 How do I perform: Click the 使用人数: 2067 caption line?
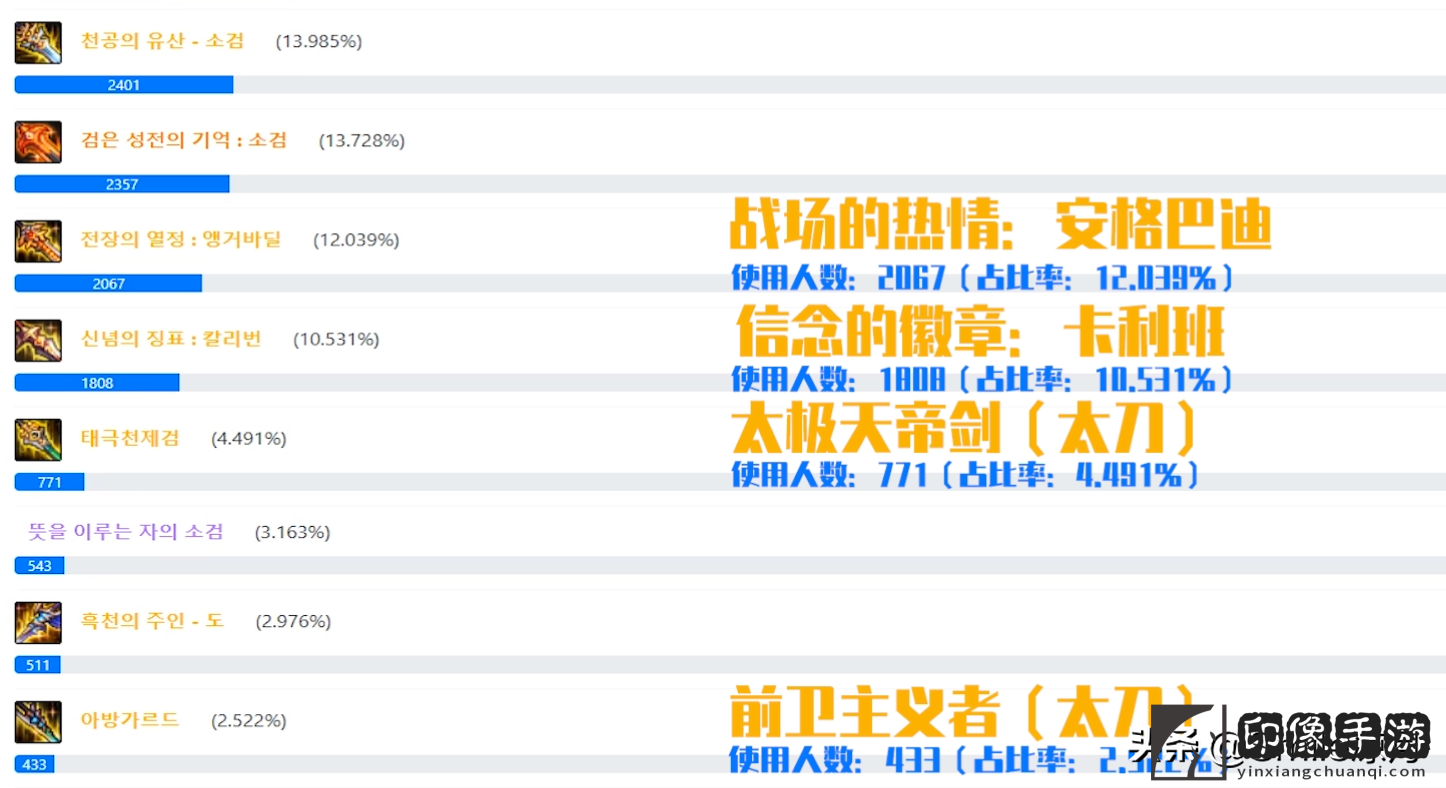982,277
